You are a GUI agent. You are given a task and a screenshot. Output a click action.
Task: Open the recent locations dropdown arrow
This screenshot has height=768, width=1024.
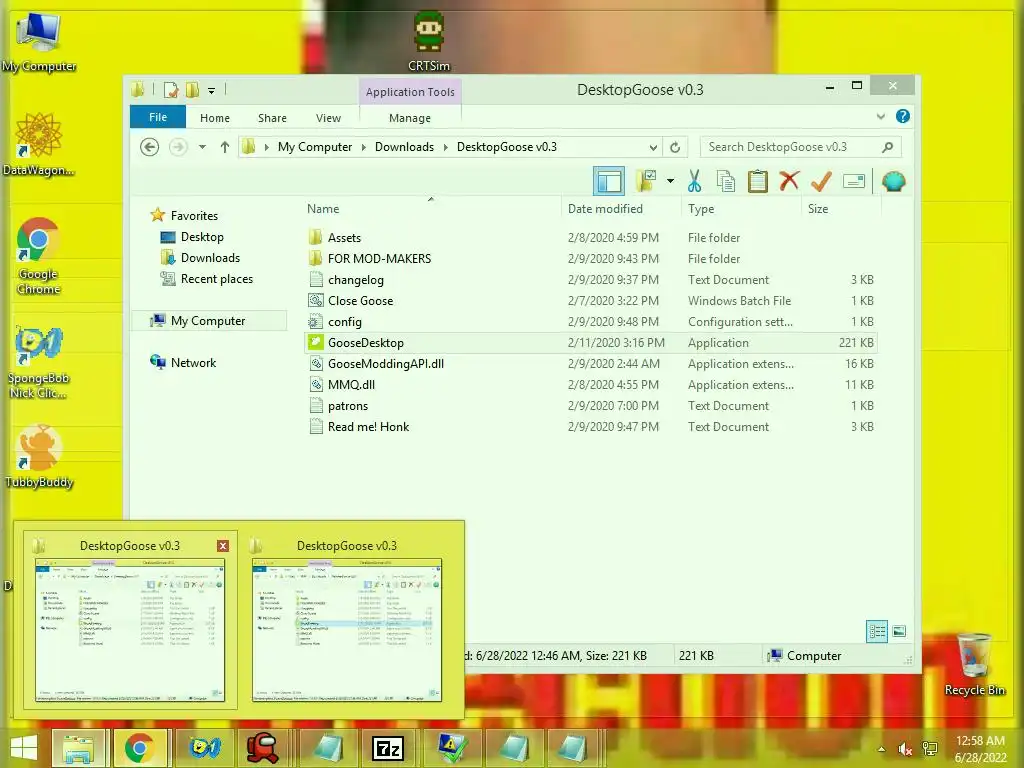point(202,147)
